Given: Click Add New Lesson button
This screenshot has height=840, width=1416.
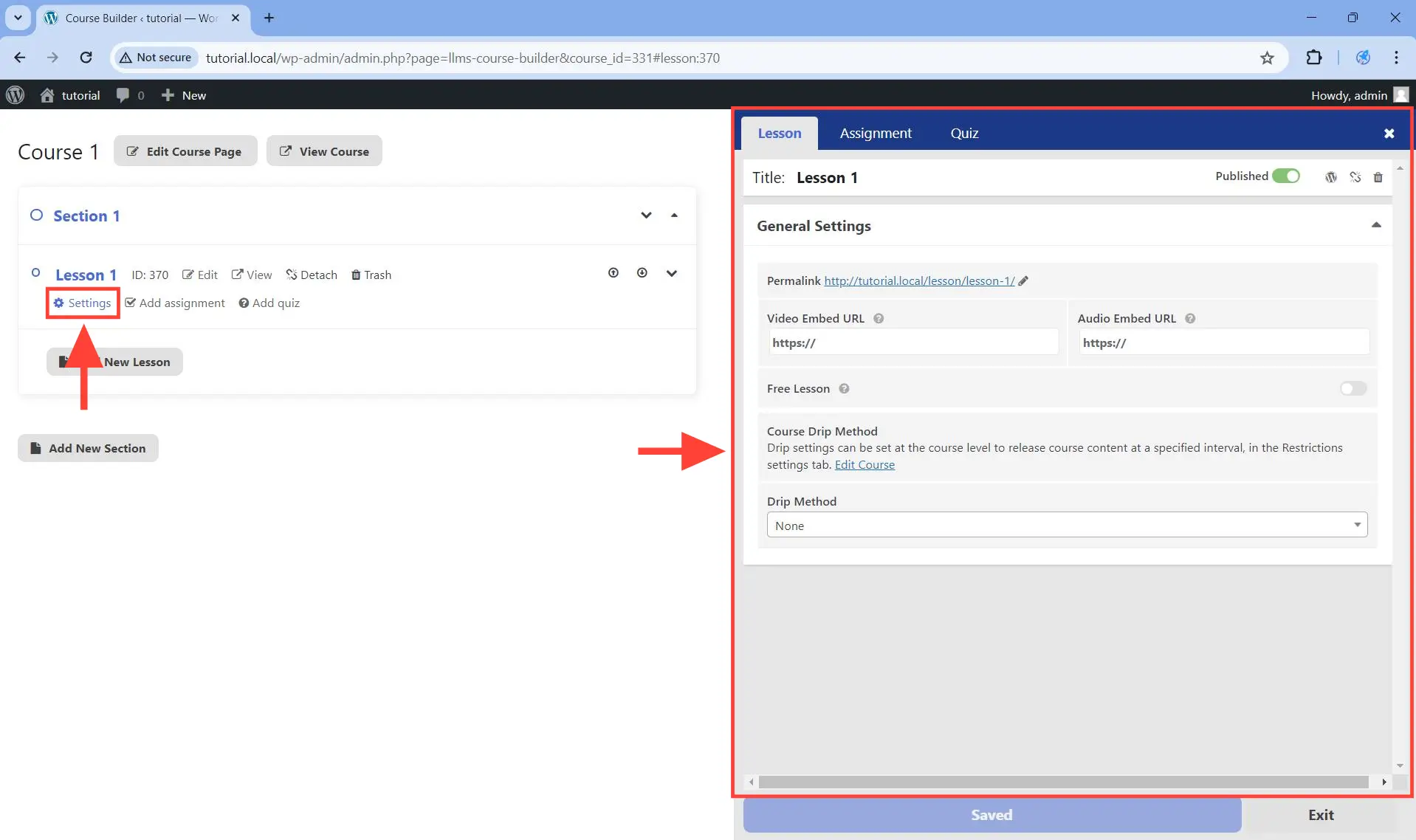Looking at the screenshot, I should pyautogui.click(x=114, y=362).
